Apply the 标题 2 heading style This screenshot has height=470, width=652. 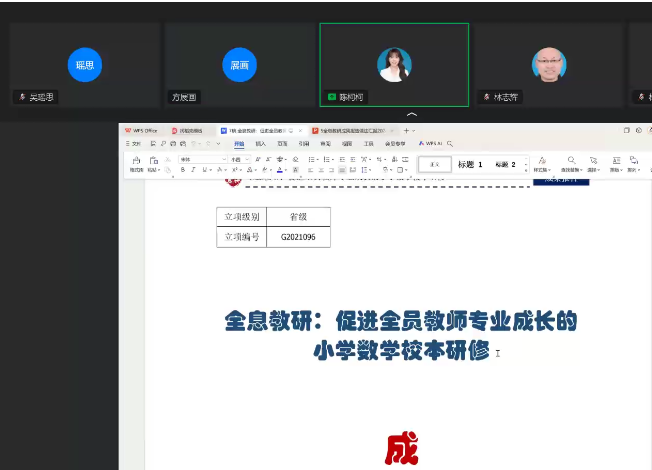click(x=504, y=164)
